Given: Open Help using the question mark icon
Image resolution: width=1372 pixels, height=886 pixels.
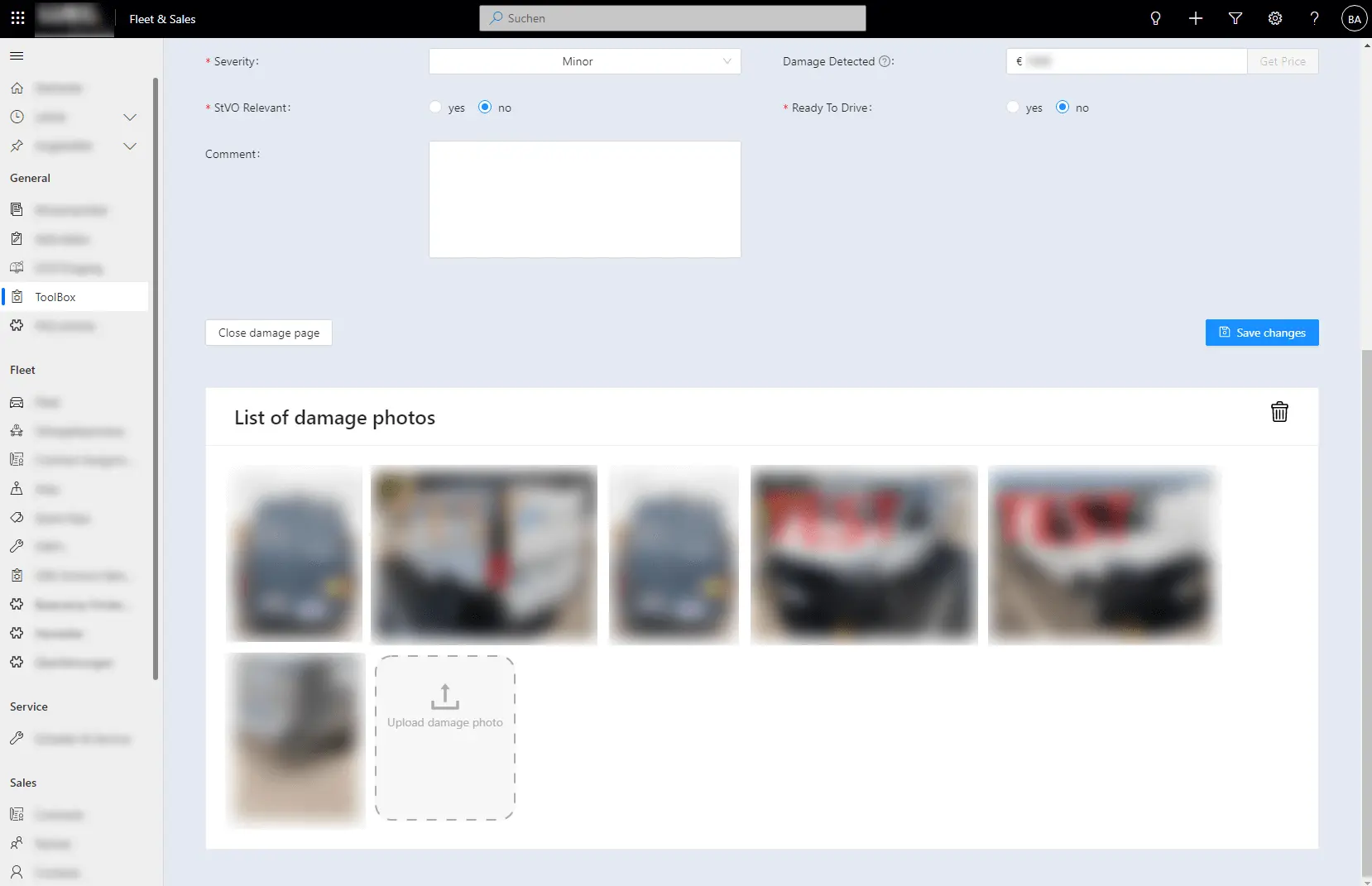Looking at the screenshot, I should [1314, 18].
